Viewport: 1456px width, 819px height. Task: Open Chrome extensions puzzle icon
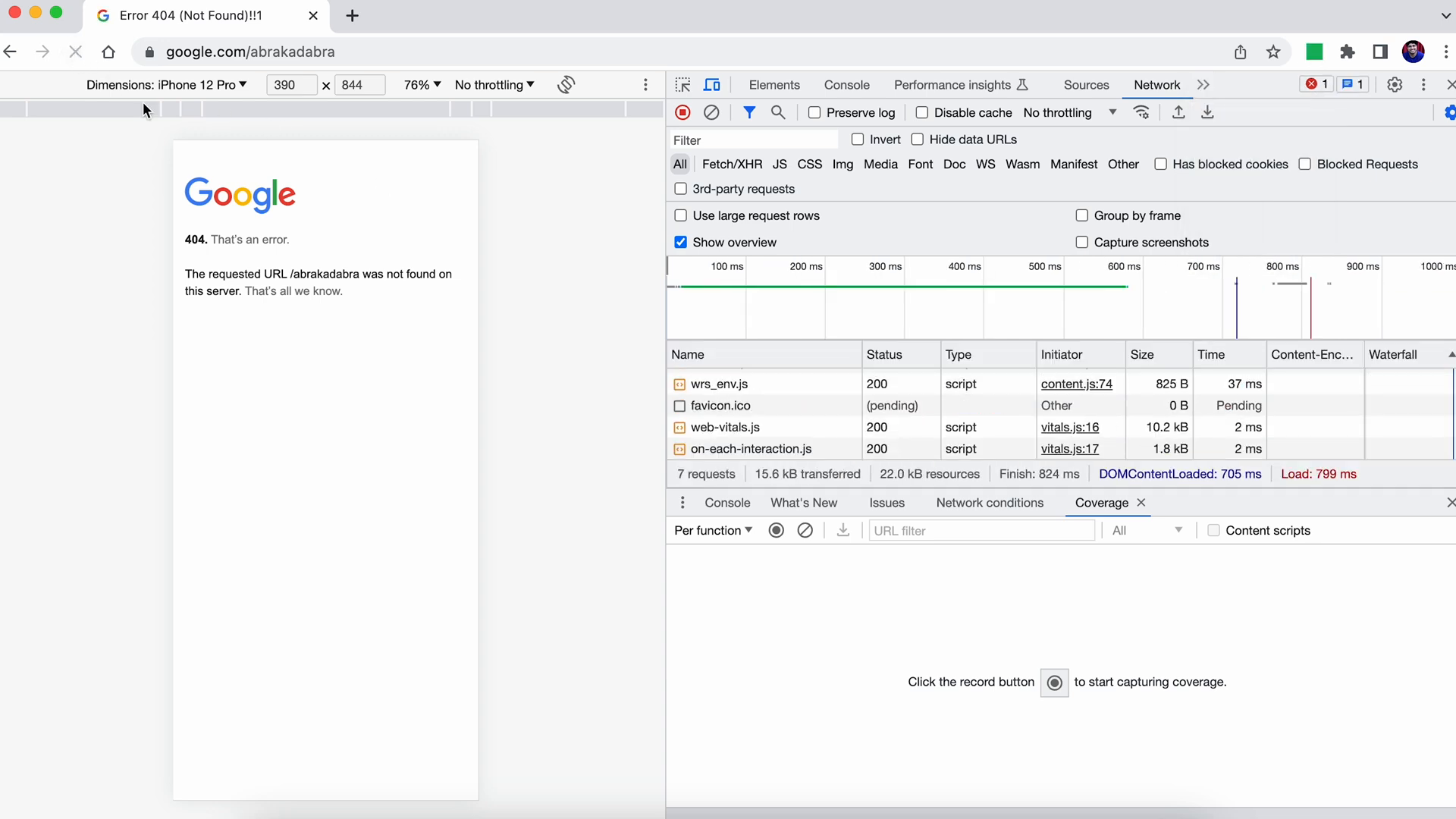coord(1348,52)
